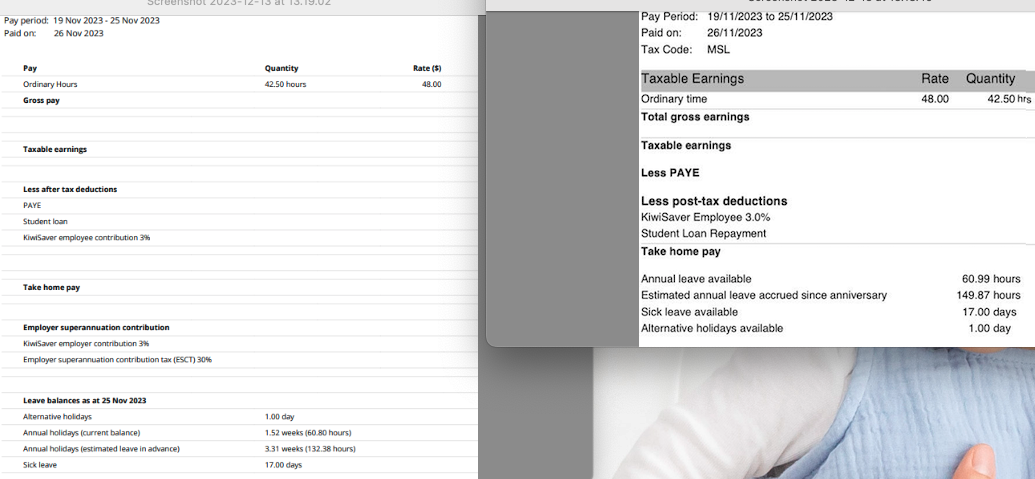1035x479 pixels.
Task: Select the Student Loan Repayment line
Action: (703, 233)
